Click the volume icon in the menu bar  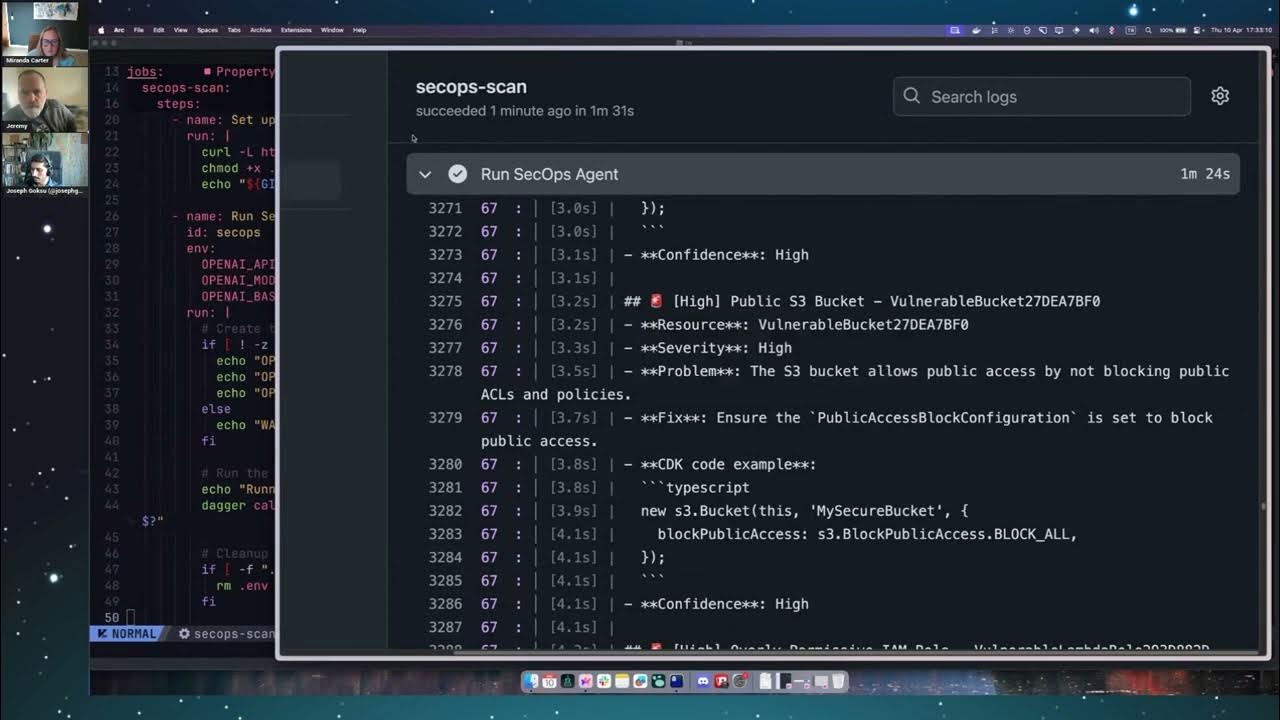point(1094,30)
